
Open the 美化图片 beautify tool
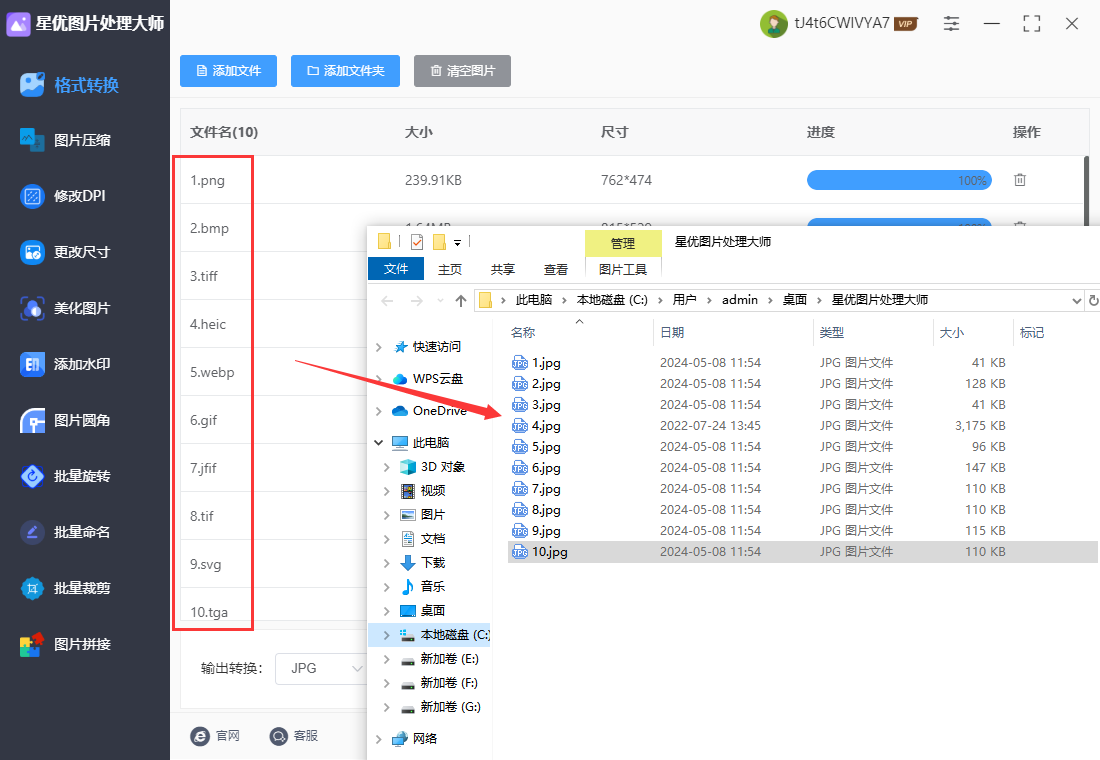65,308
